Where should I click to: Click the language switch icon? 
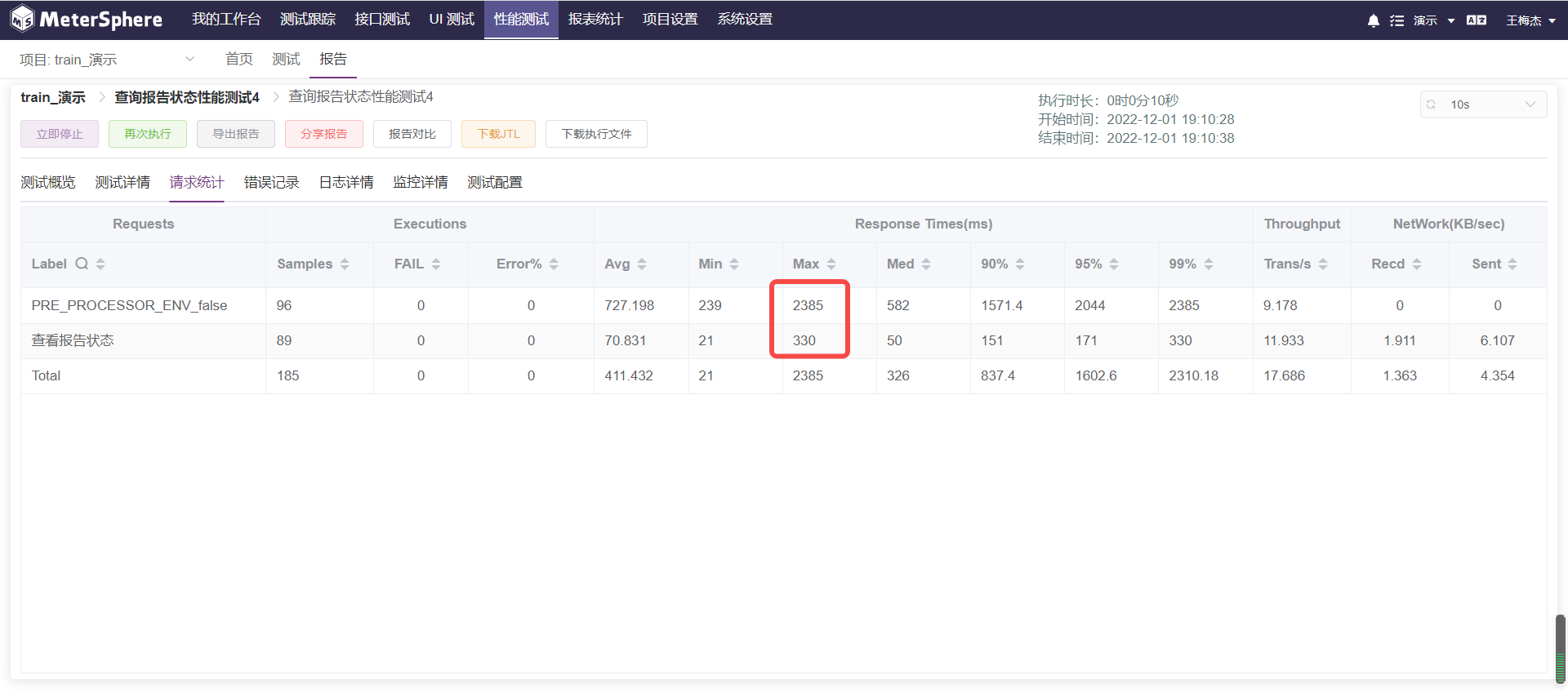(x=1477, y=20)
